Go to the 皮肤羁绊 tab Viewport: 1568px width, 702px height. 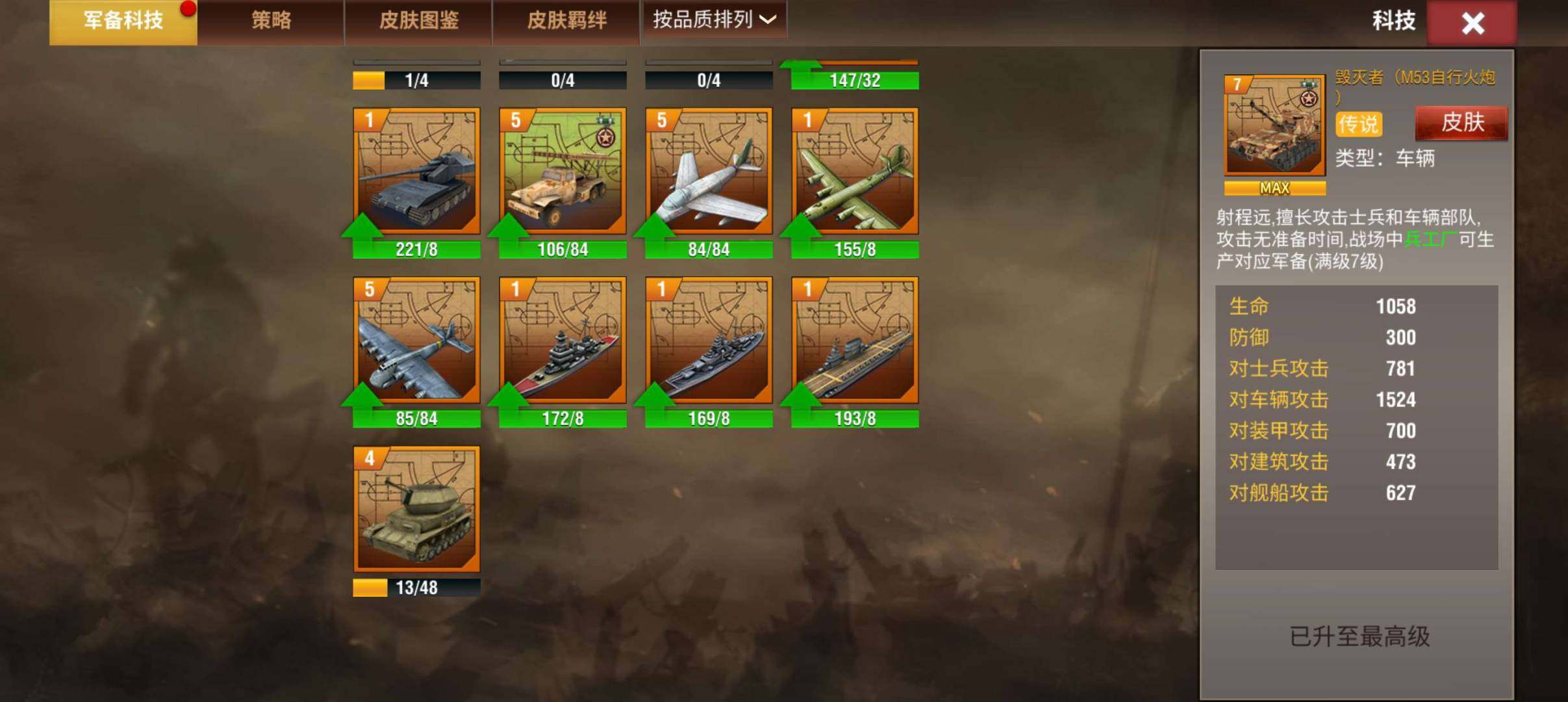(x=566, y=21)
